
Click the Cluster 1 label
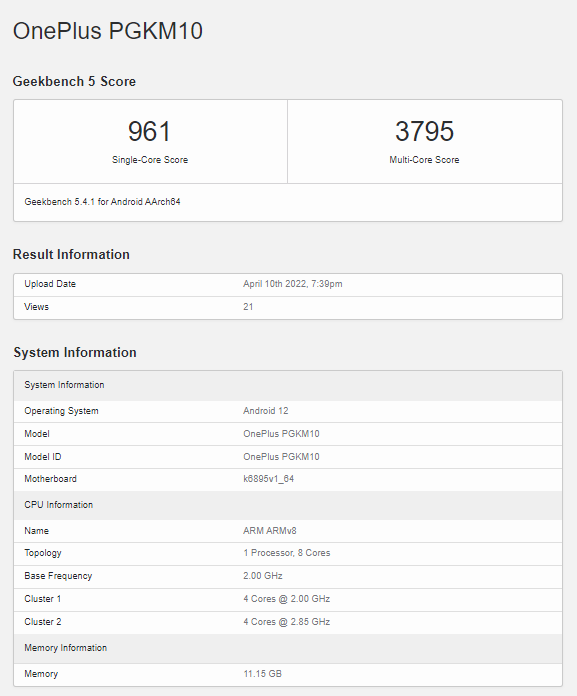[x=43, y=599]
